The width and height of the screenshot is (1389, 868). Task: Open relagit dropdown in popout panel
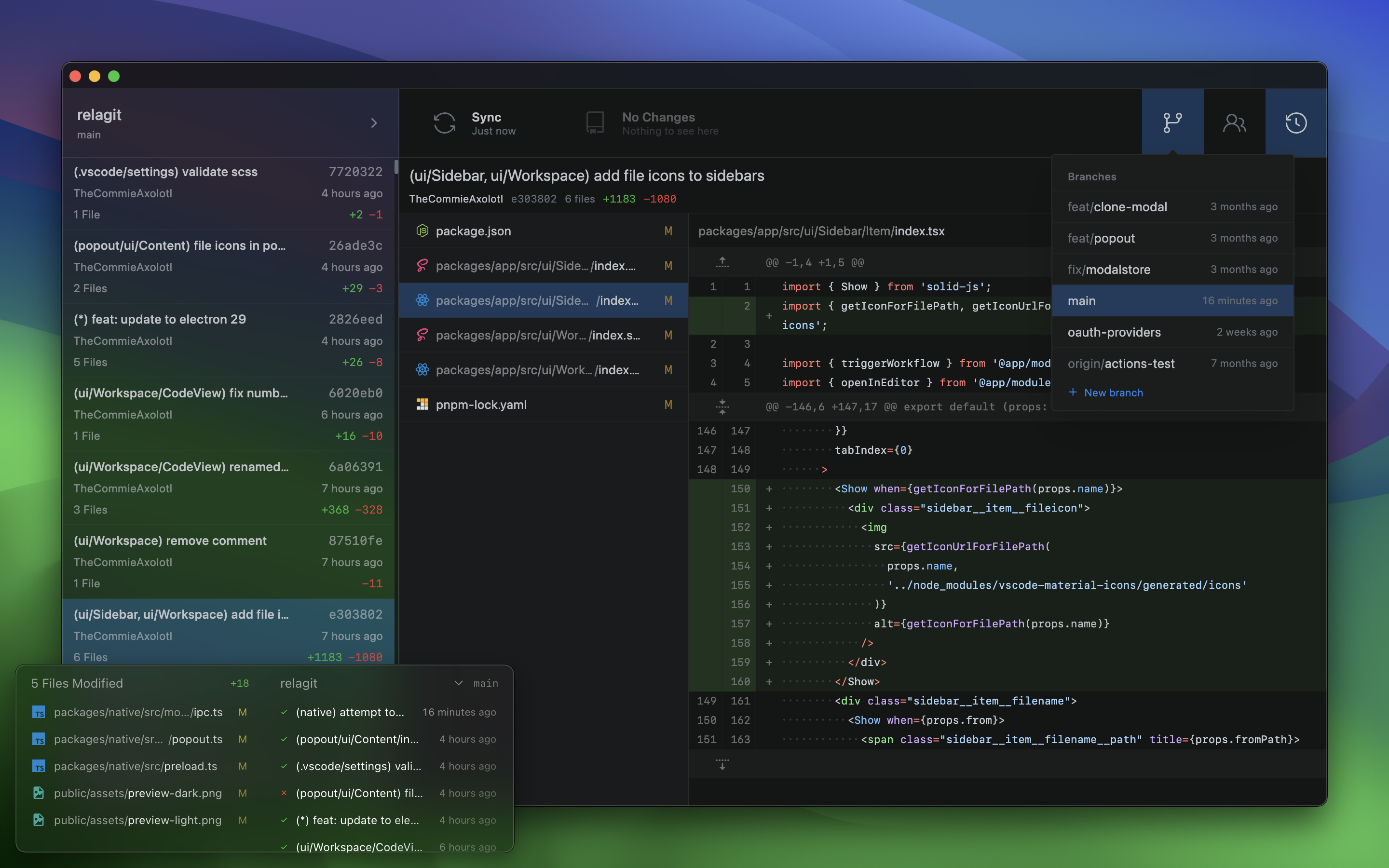click(458, 683)
